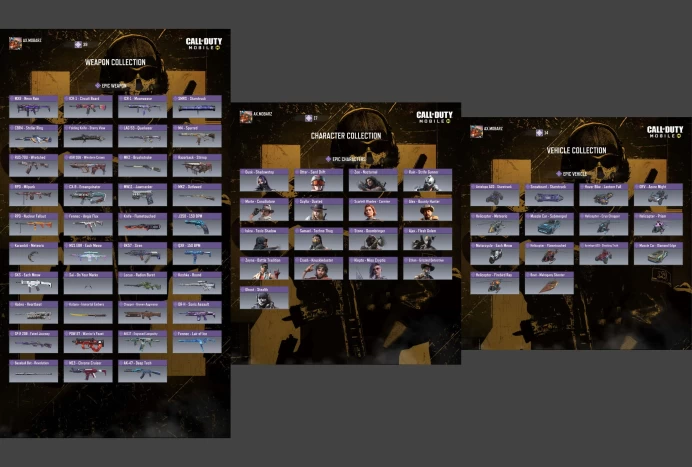Viewport: 692px width, 467px height.
Task: Open the Klepto Miss Crypto character card
Action: point(373,268)
